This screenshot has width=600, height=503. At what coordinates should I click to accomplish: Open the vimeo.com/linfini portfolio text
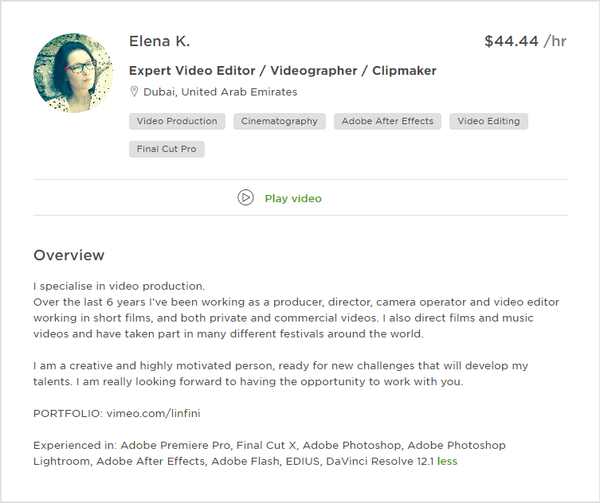pos(153,414)
